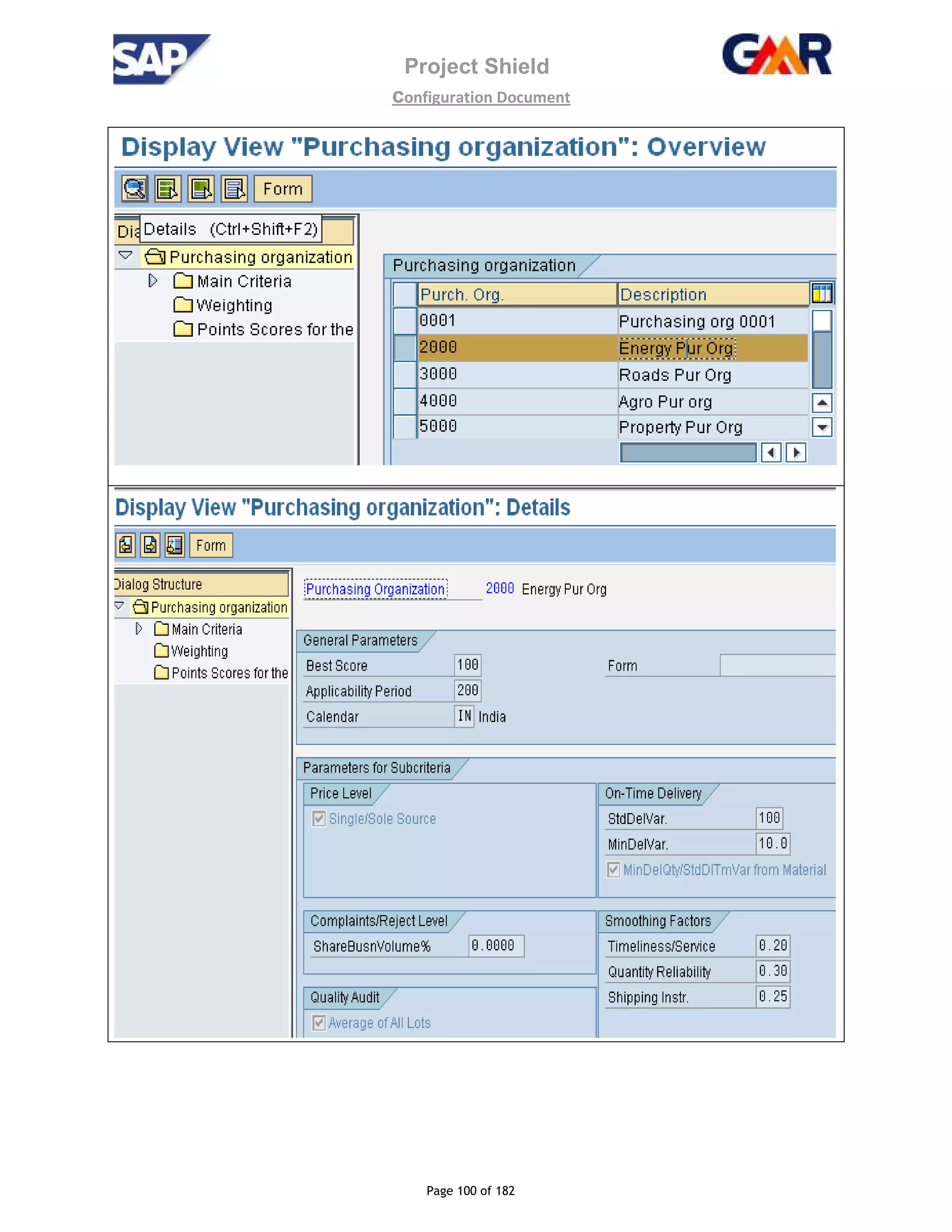Toggle MinDelQty/StdDlTmVar from Material checkbox
The height and width of the screenshot is (1232, 952).
click(614, 869)
